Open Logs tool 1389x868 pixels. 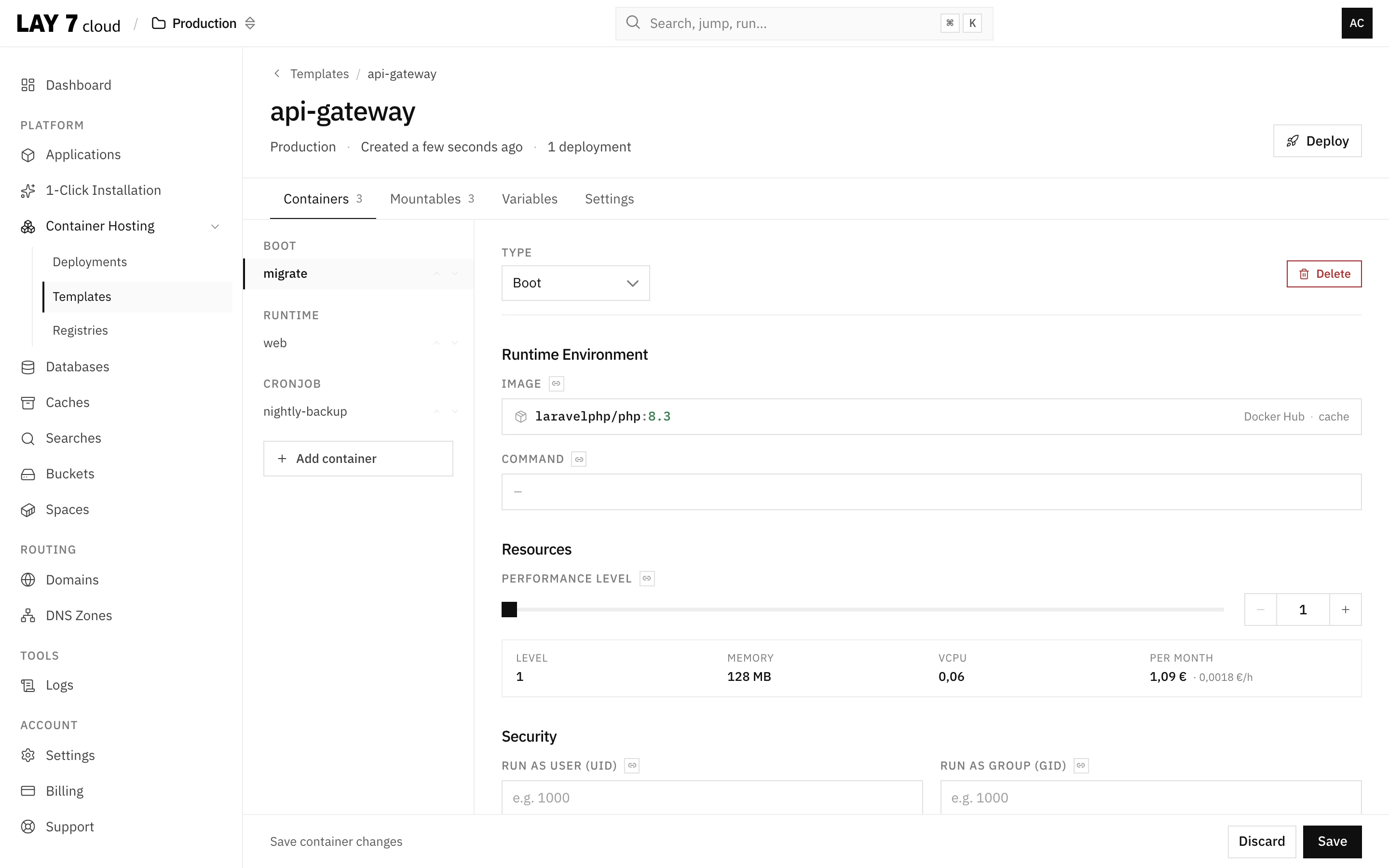(x=48, y=685)
